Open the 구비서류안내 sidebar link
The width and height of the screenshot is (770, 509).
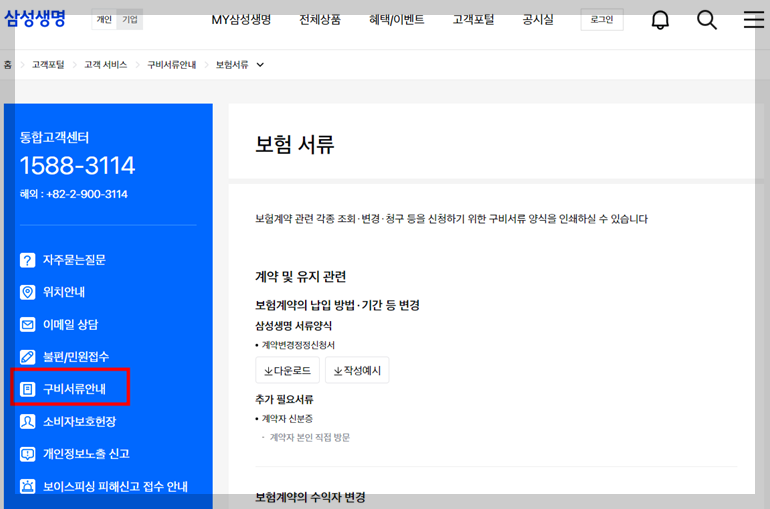(x=74, y=389)
